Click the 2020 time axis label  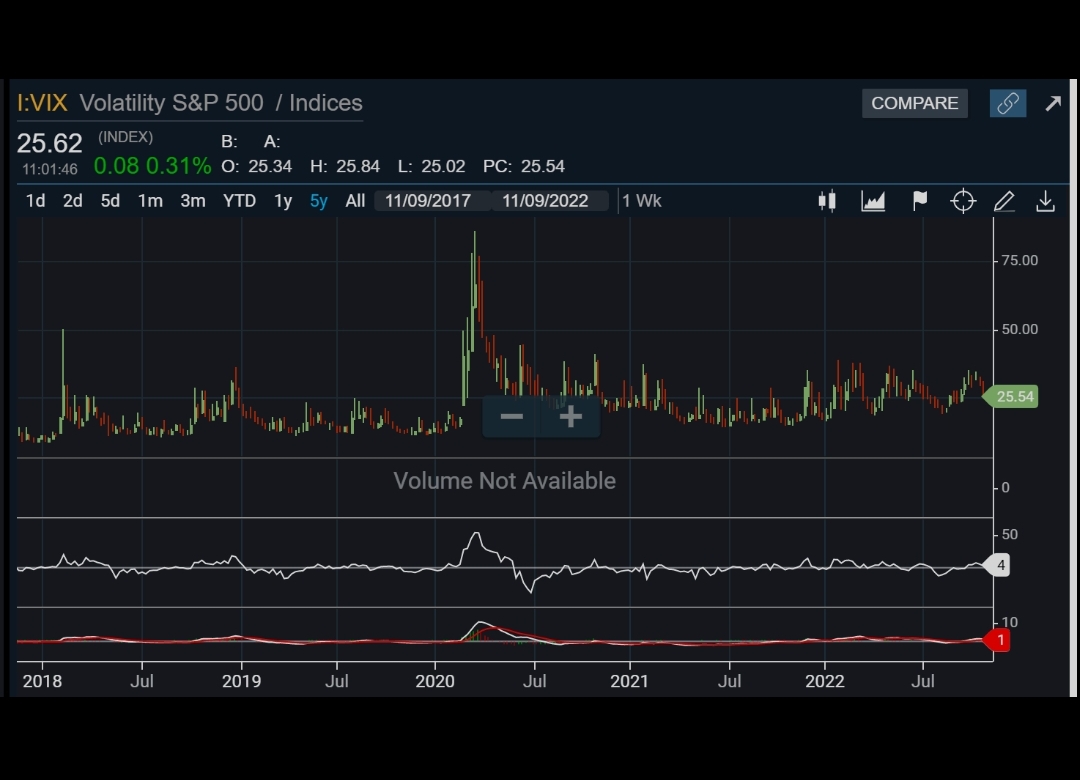point(435,681)
